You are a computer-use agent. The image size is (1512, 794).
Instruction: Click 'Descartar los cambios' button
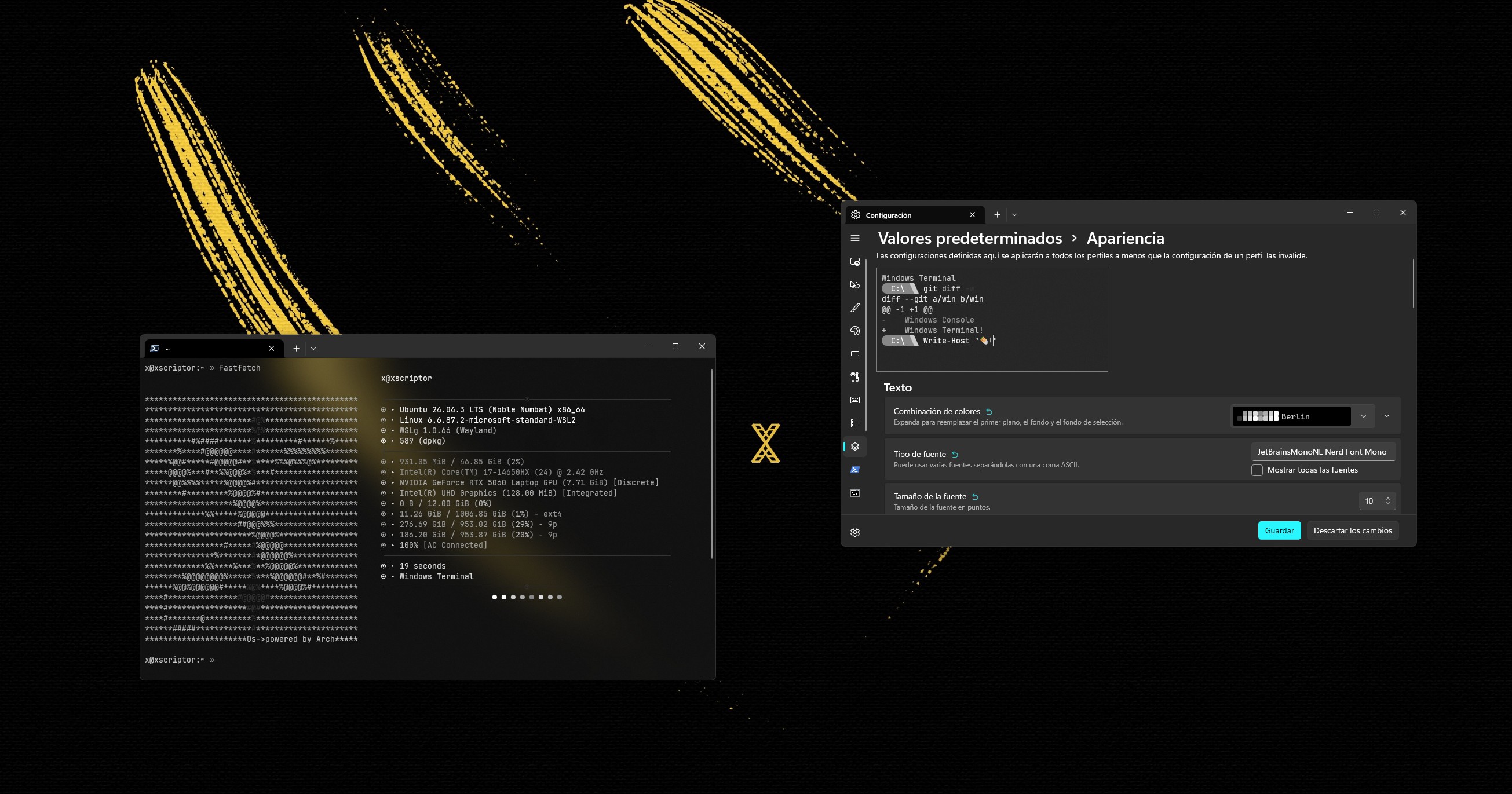(x=1352, y=530)
